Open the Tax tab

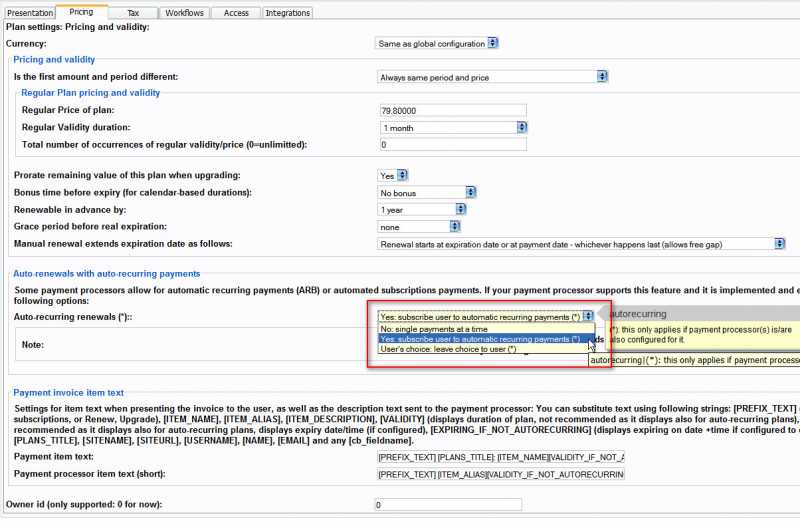[x=133, y=13]
